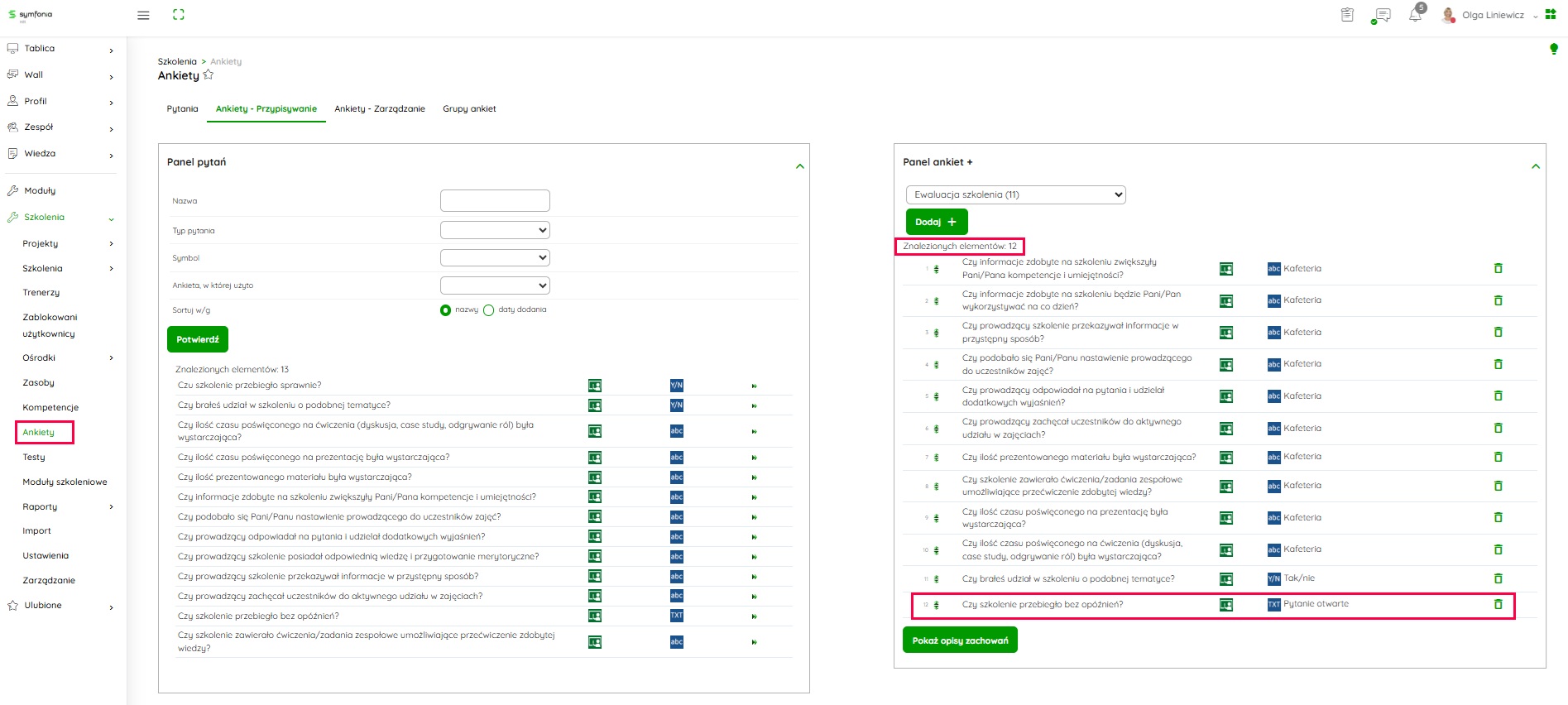The height and width of the screenshot is (705, 1568).
Task: Delete the 'Czy szkolenie przebiegło bez opóźnień?' survey question
Action: pyautogui.click(x=1498, y=604)
